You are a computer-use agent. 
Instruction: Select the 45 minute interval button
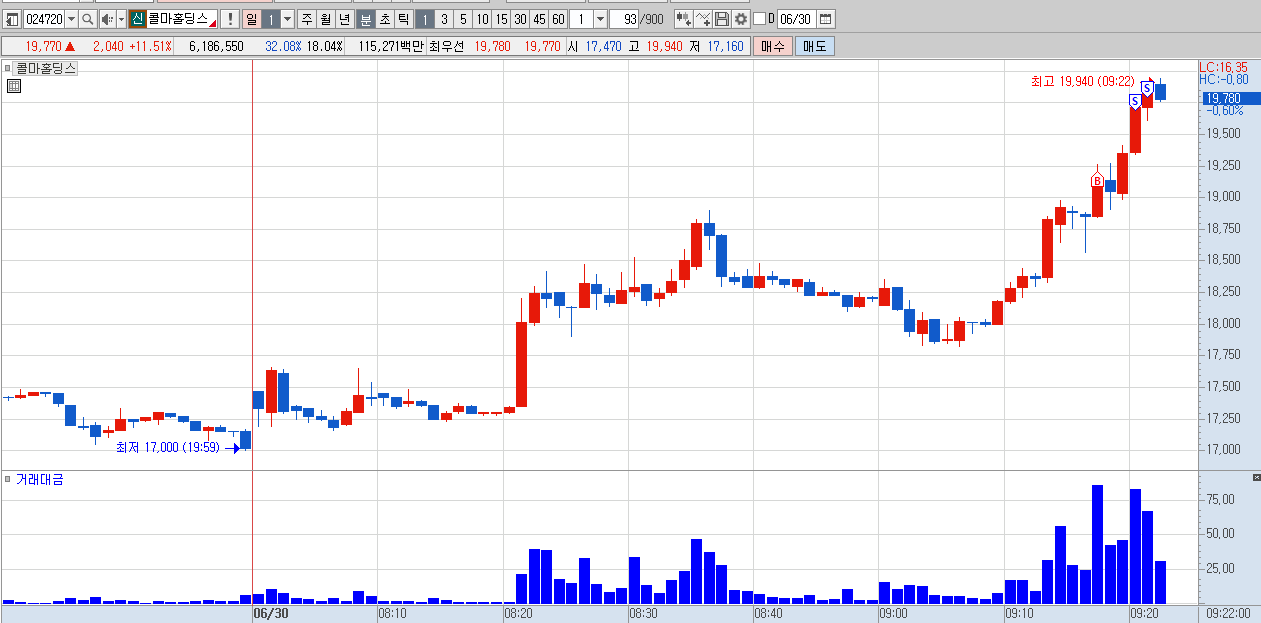click(539, 19)
